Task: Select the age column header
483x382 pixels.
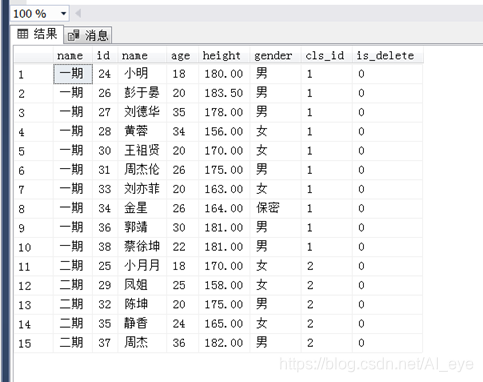Action: 182,55
